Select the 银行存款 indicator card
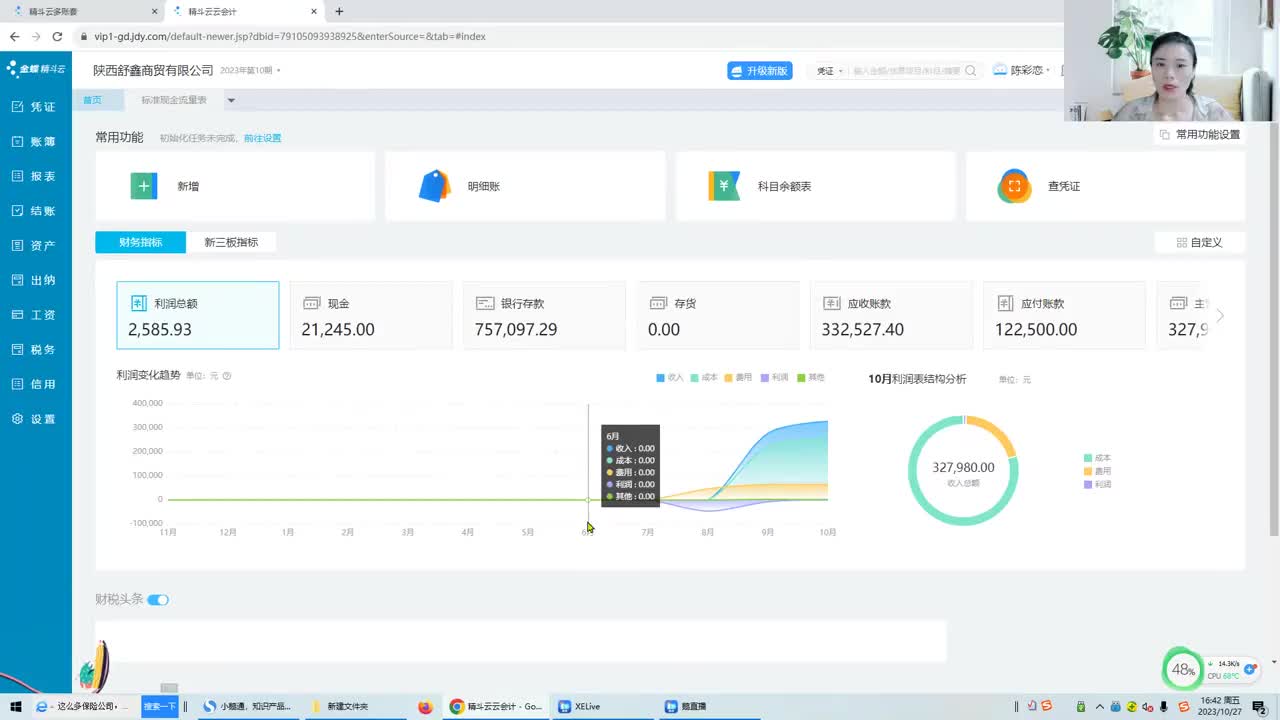 click(x=544, y=315)
